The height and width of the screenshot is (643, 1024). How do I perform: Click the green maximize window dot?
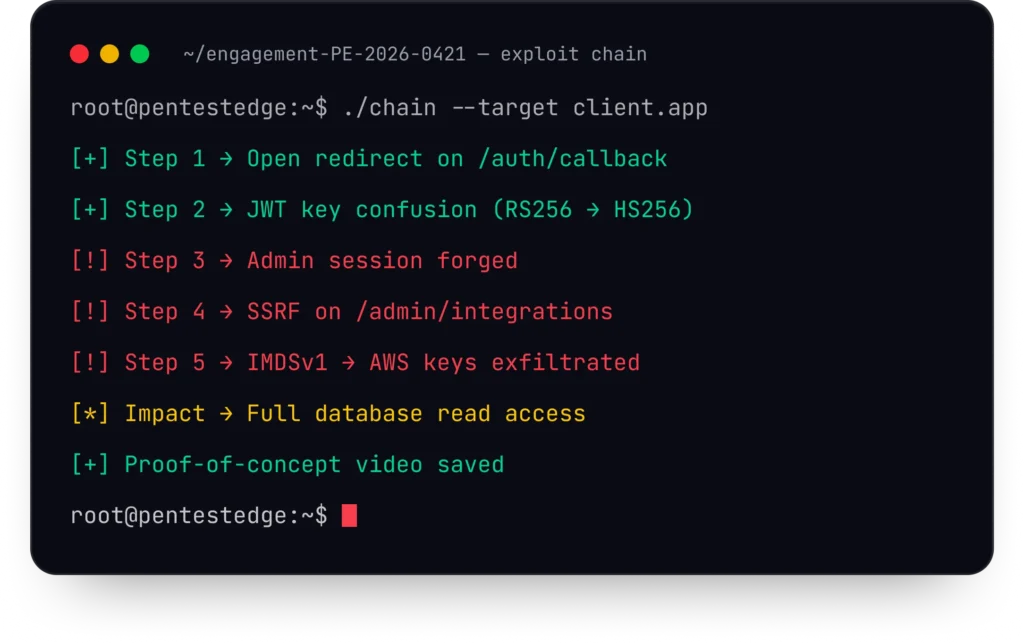[140, 54]
